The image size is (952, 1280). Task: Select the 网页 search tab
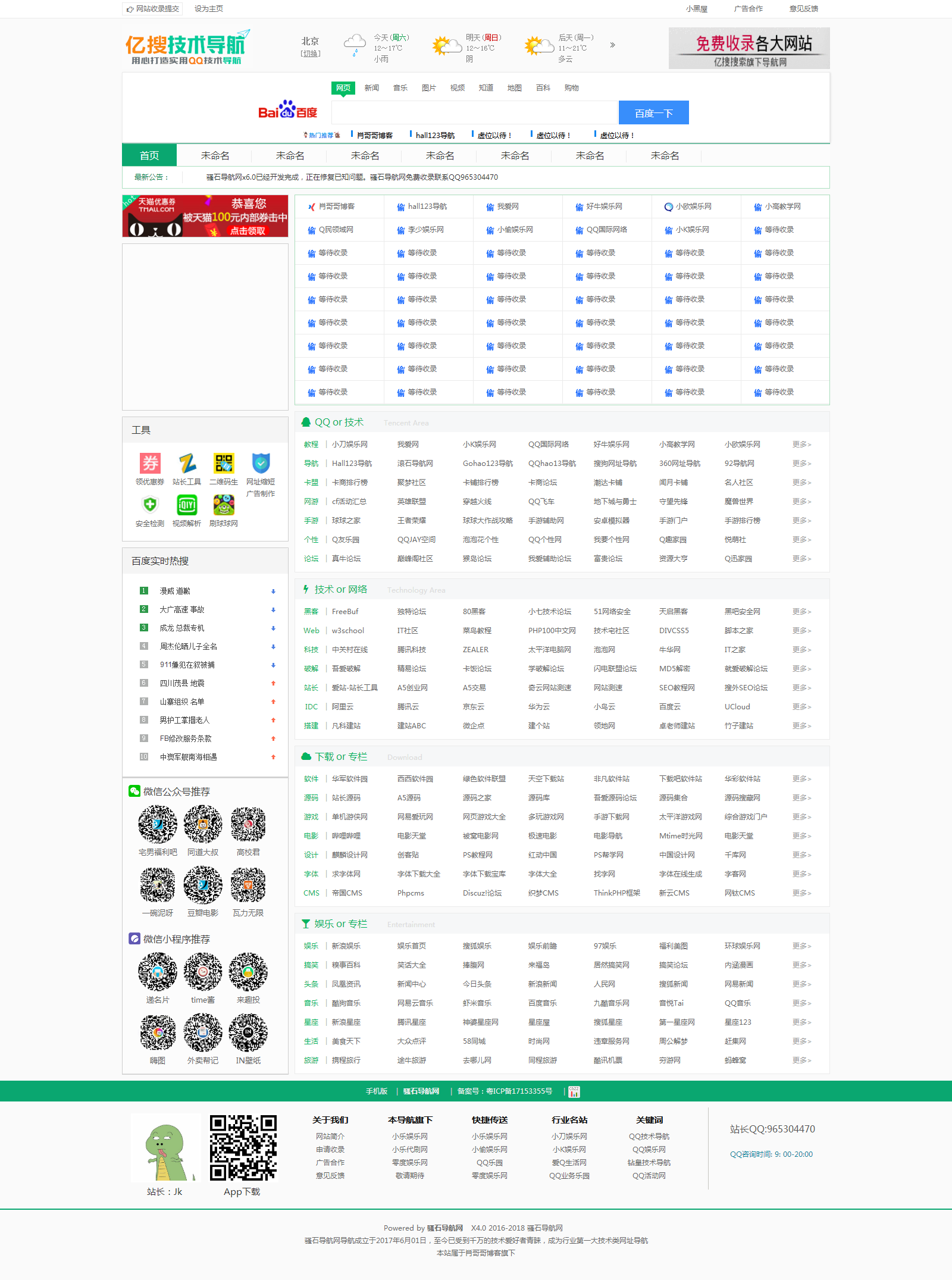click(x=343, y=88)
